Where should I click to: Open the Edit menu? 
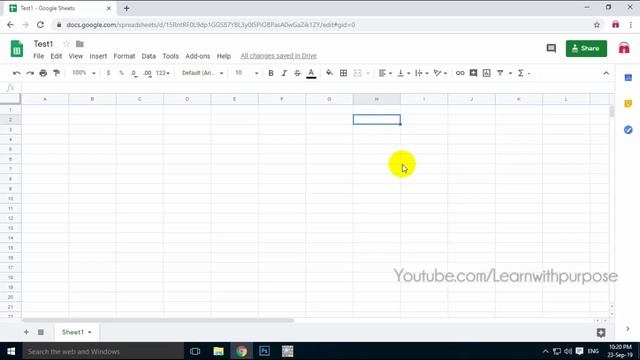56,56
